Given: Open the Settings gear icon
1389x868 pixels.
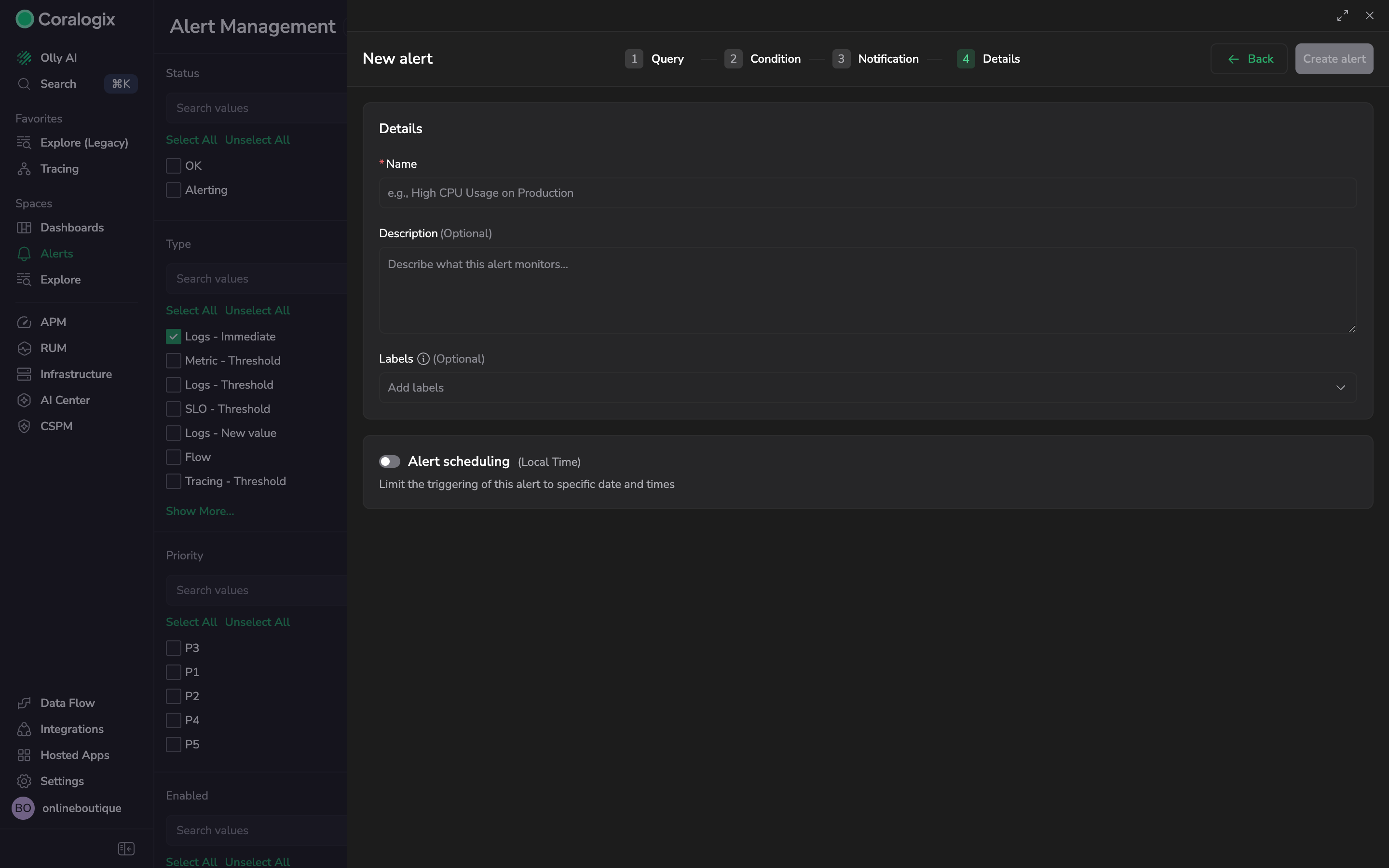Looking at the screenshot, I should click(x=24, y=781).
